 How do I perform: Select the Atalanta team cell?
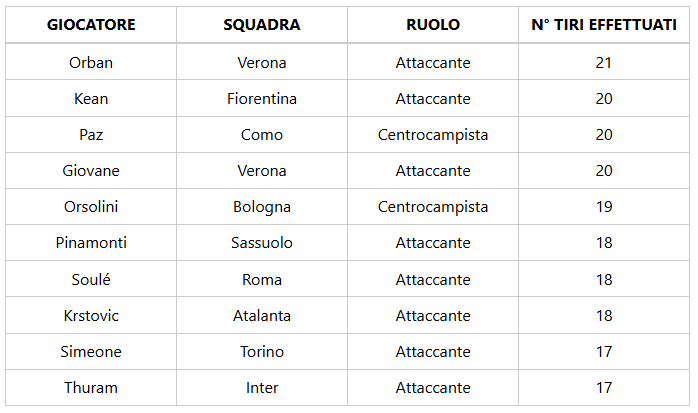[x=262, y=316]
